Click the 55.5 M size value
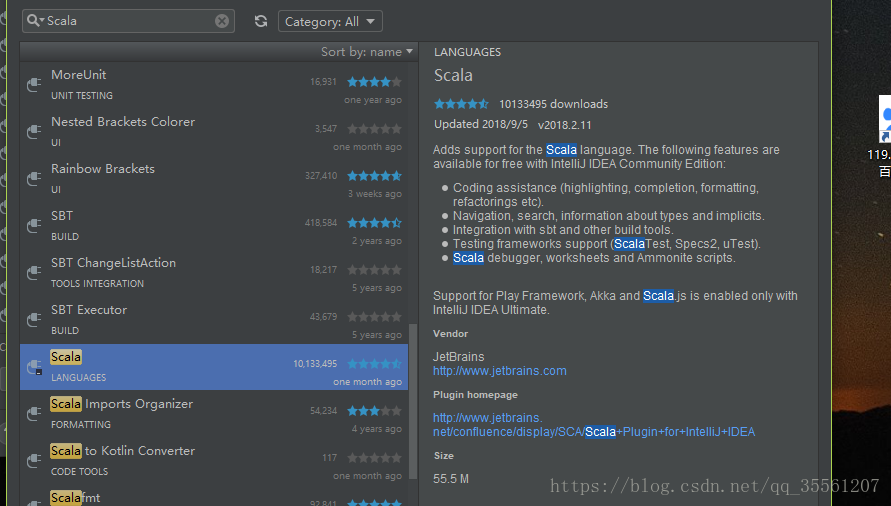This screenshot has width=891, height=506. (x=451, y=479)
